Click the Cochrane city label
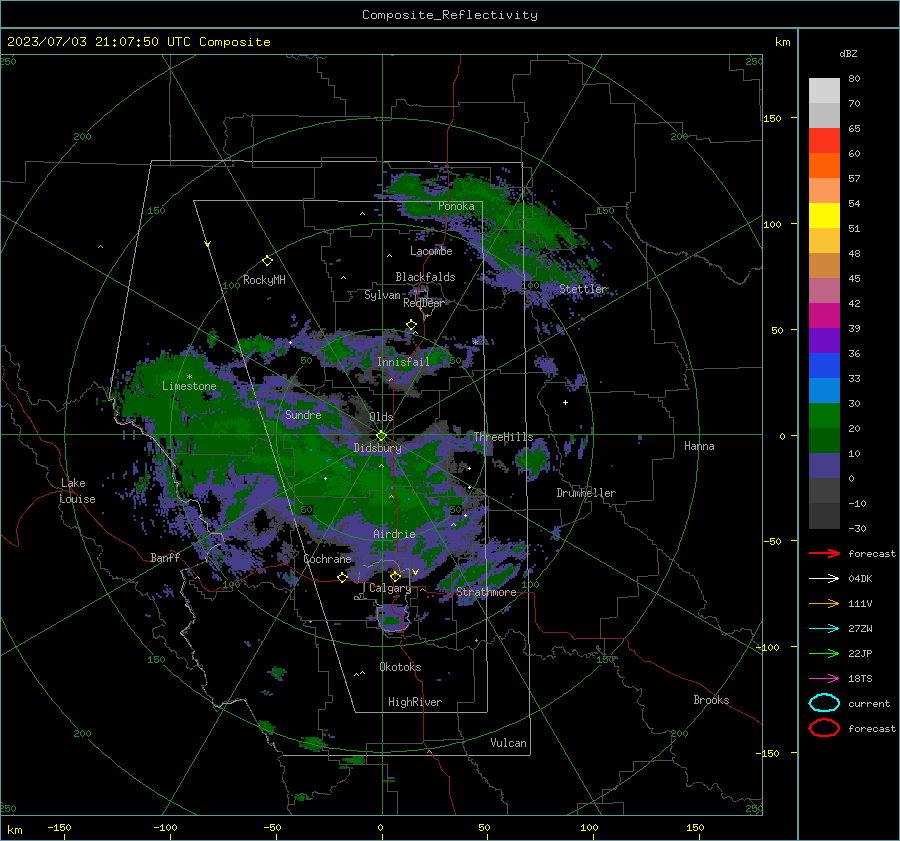This screenshot has height=841, width=900. 327,559
